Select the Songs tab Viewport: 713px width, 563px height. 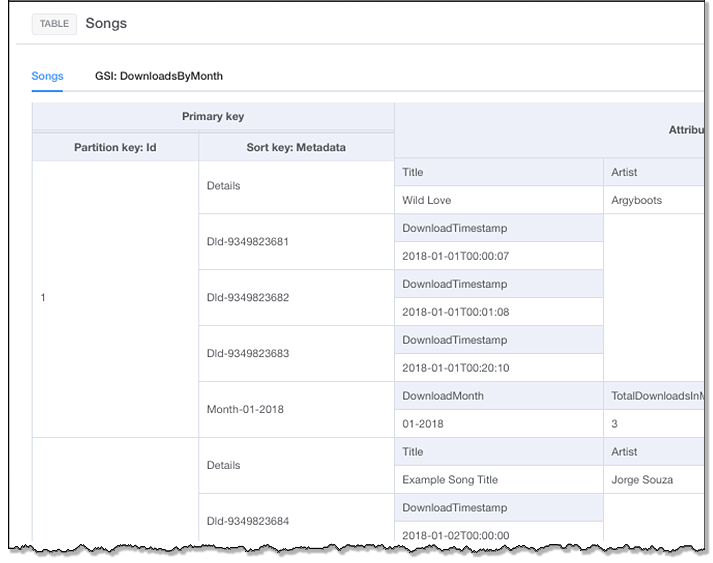(x=47, y=76)
